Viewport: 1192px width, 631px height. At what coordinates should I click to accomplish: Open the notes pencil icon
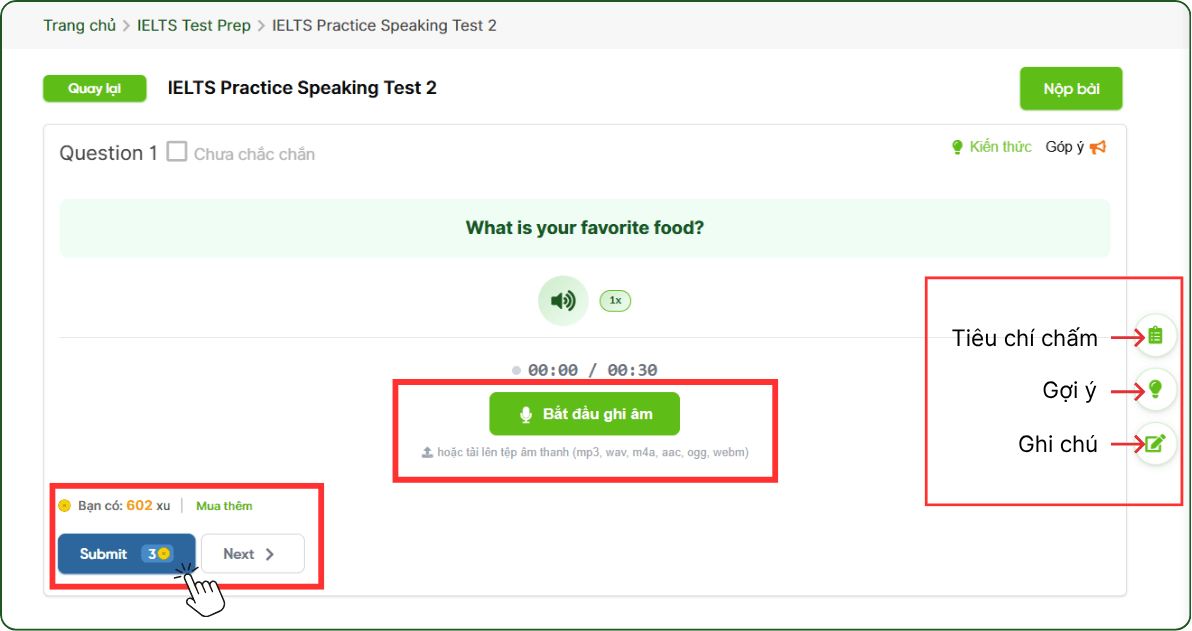pyautogui.click(x=1155, y=443)
